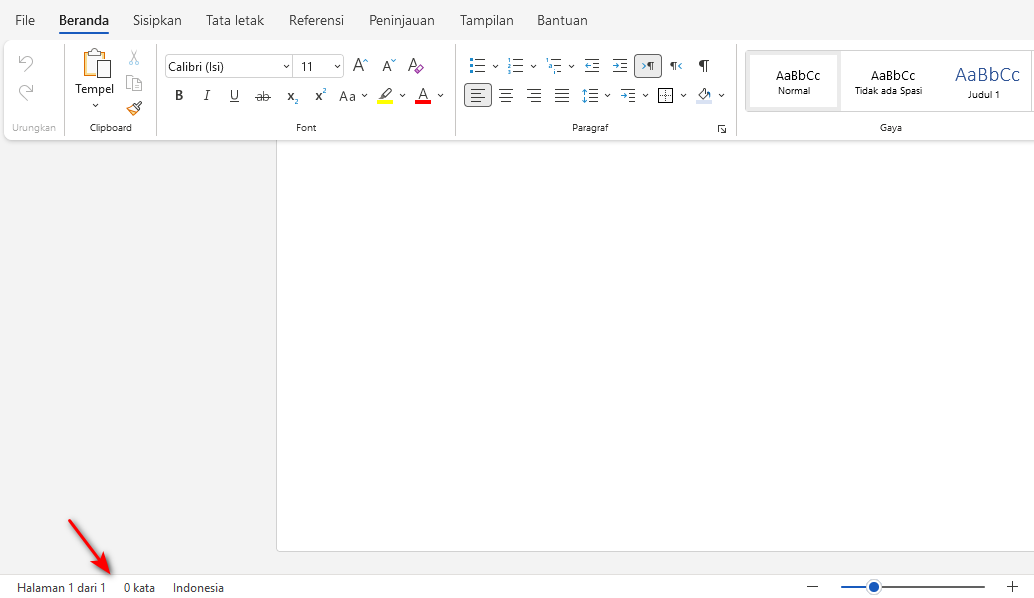
Task: Apply yellow text highlight color
Action: (x=386, y=95)
